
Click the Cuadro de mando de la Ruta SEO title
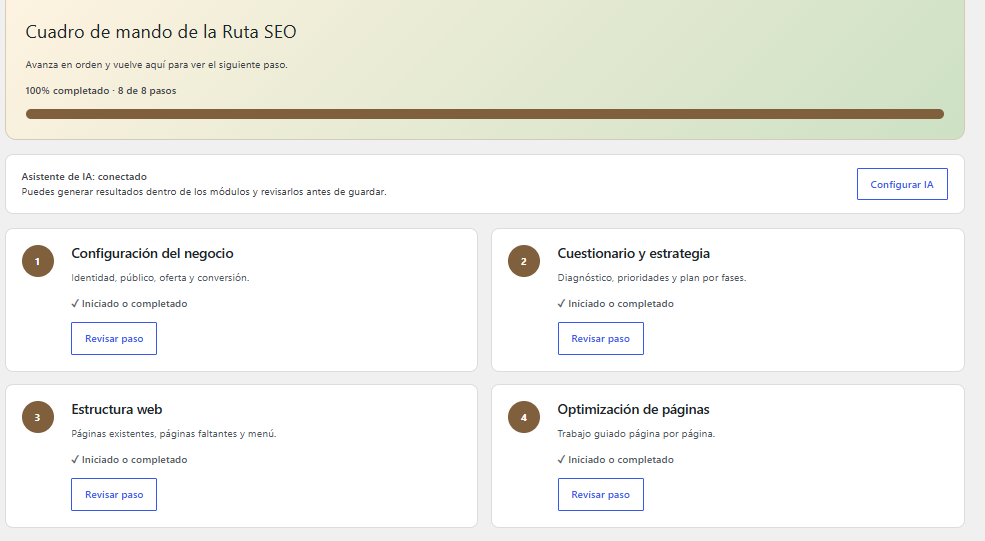161,32
